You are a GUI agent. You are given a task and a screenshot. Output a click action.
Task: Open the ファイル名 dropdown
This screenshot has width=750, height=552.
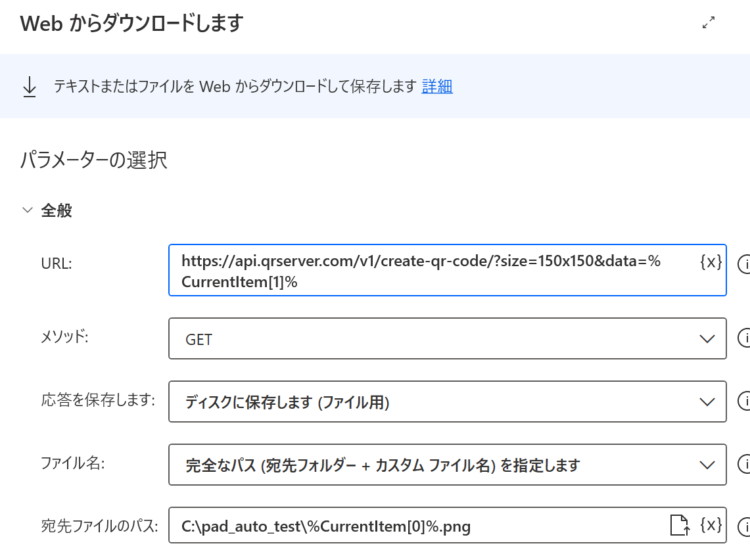coord(447,465)
